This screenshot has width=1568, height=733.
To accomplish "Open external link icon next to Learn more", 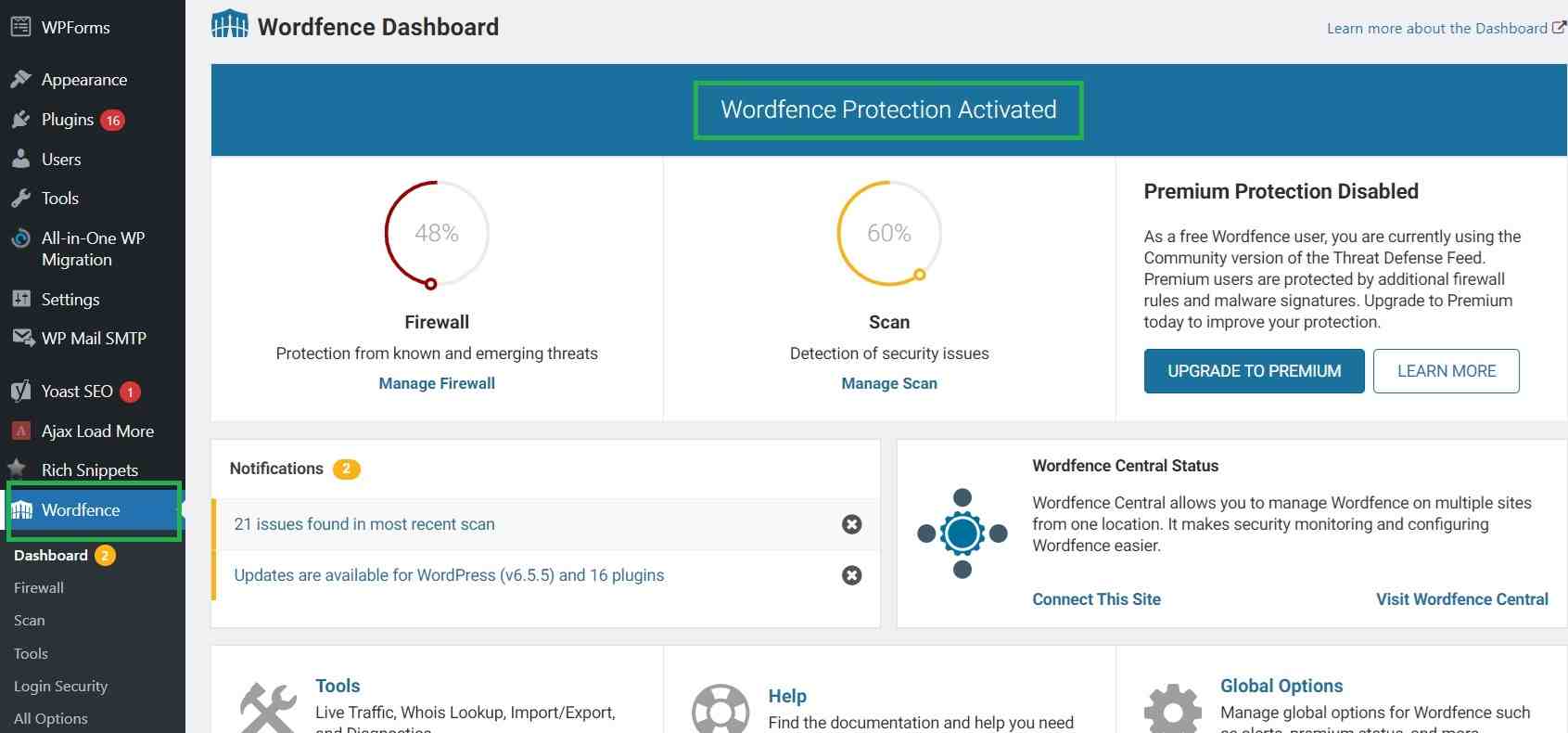I will pos(1559,28).
